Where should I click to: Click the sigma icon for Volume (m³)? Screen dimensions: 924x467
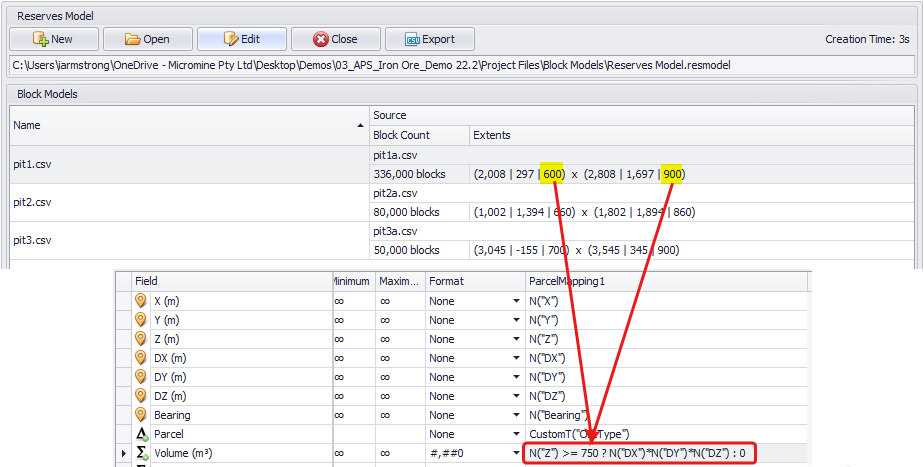point(140,454)
